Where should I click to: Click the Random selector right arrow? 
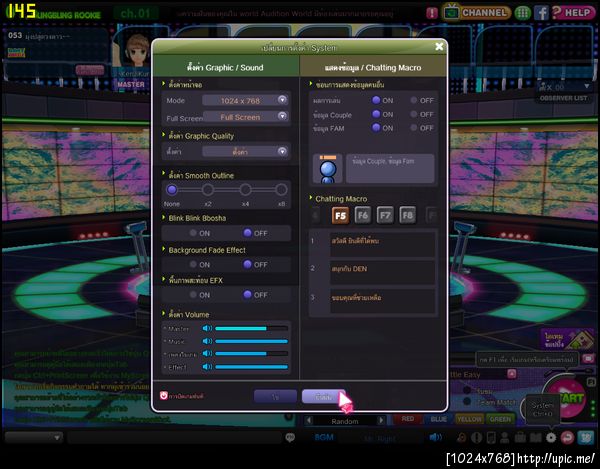381,420
